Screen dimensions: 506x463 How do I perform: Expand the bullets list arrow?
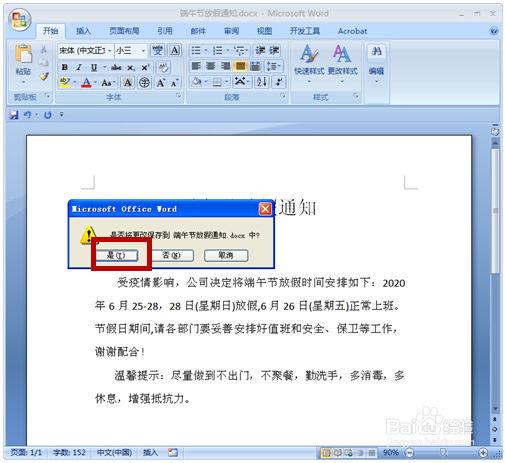click(206, 51)
